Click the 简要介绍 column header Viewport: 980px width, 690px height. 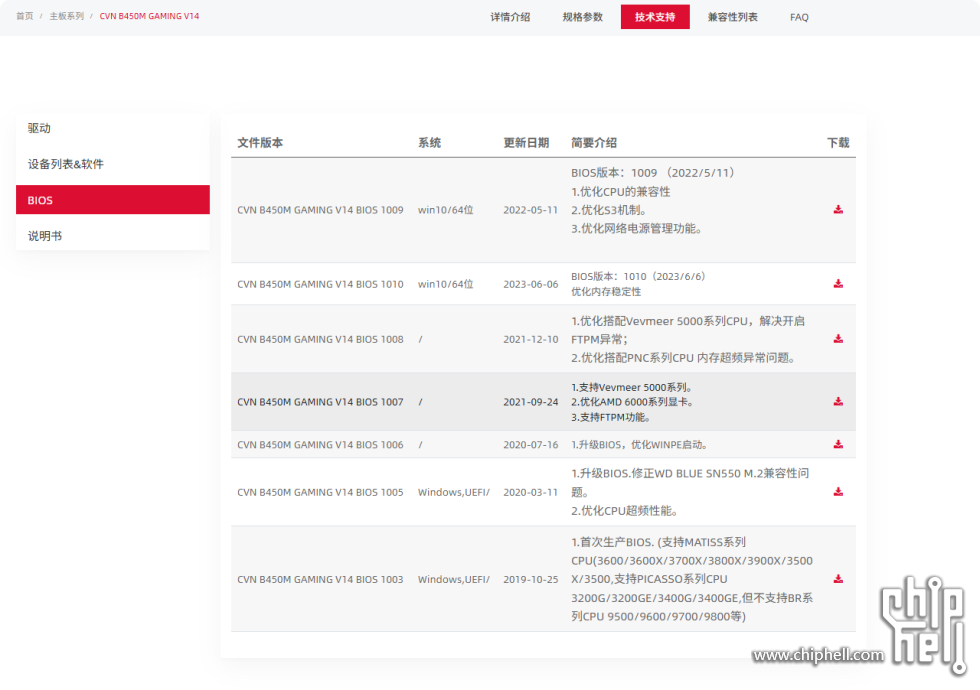594,142
